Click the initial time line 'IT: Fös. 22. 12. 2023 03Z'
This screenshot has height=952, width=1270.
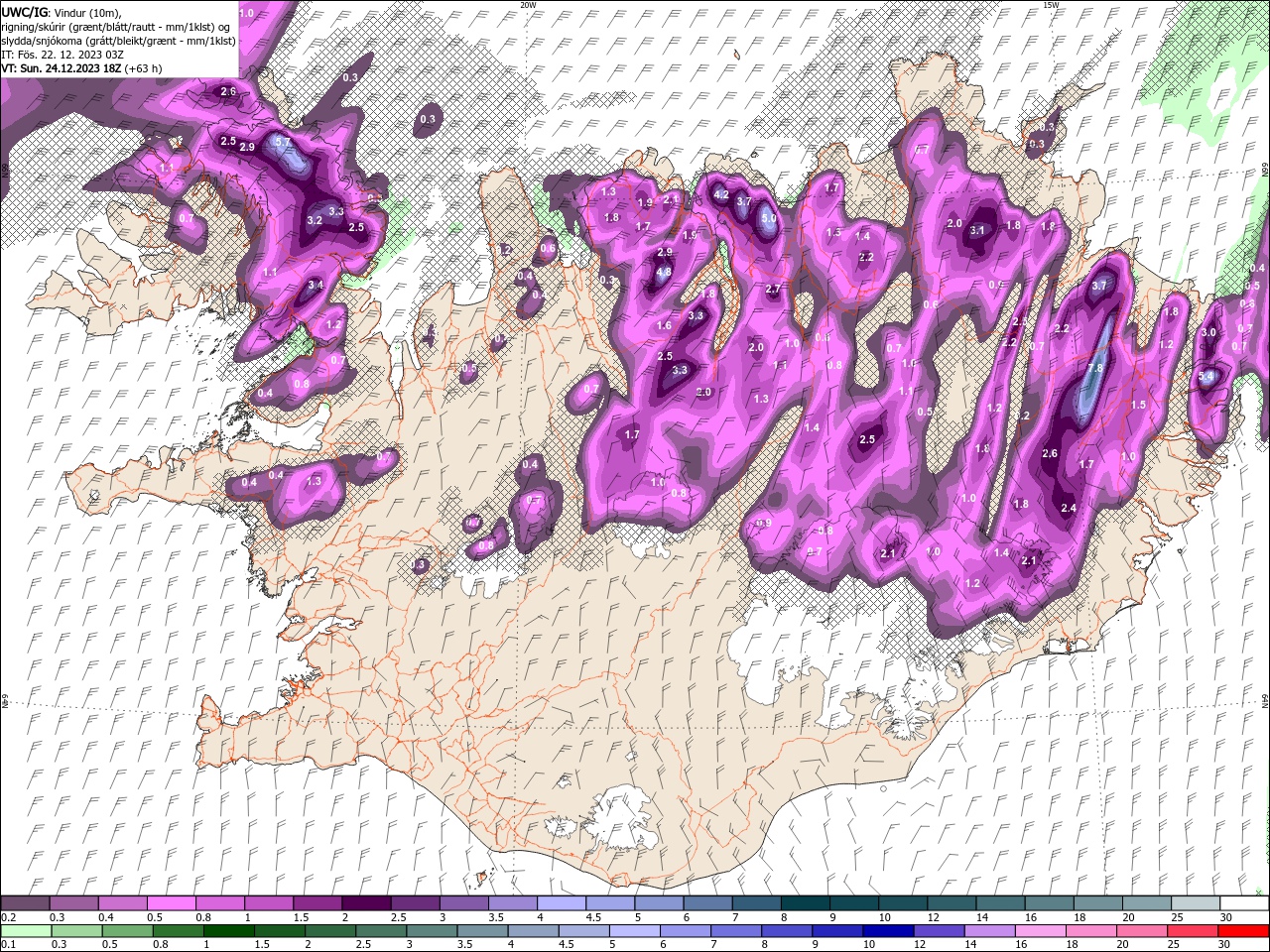(62, 55)
